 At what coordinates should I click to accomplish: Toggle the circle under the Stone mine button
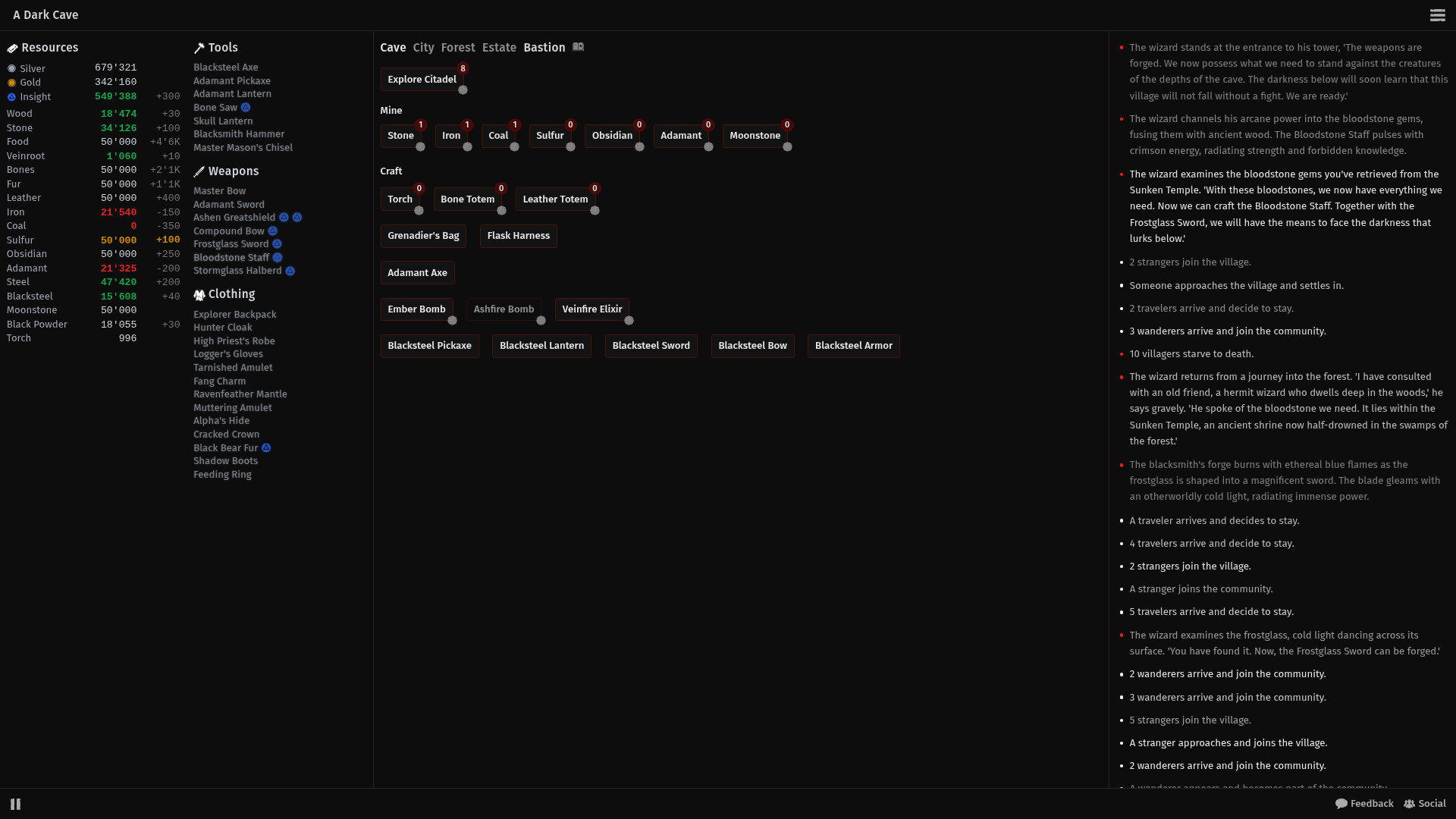pos(420,147)
